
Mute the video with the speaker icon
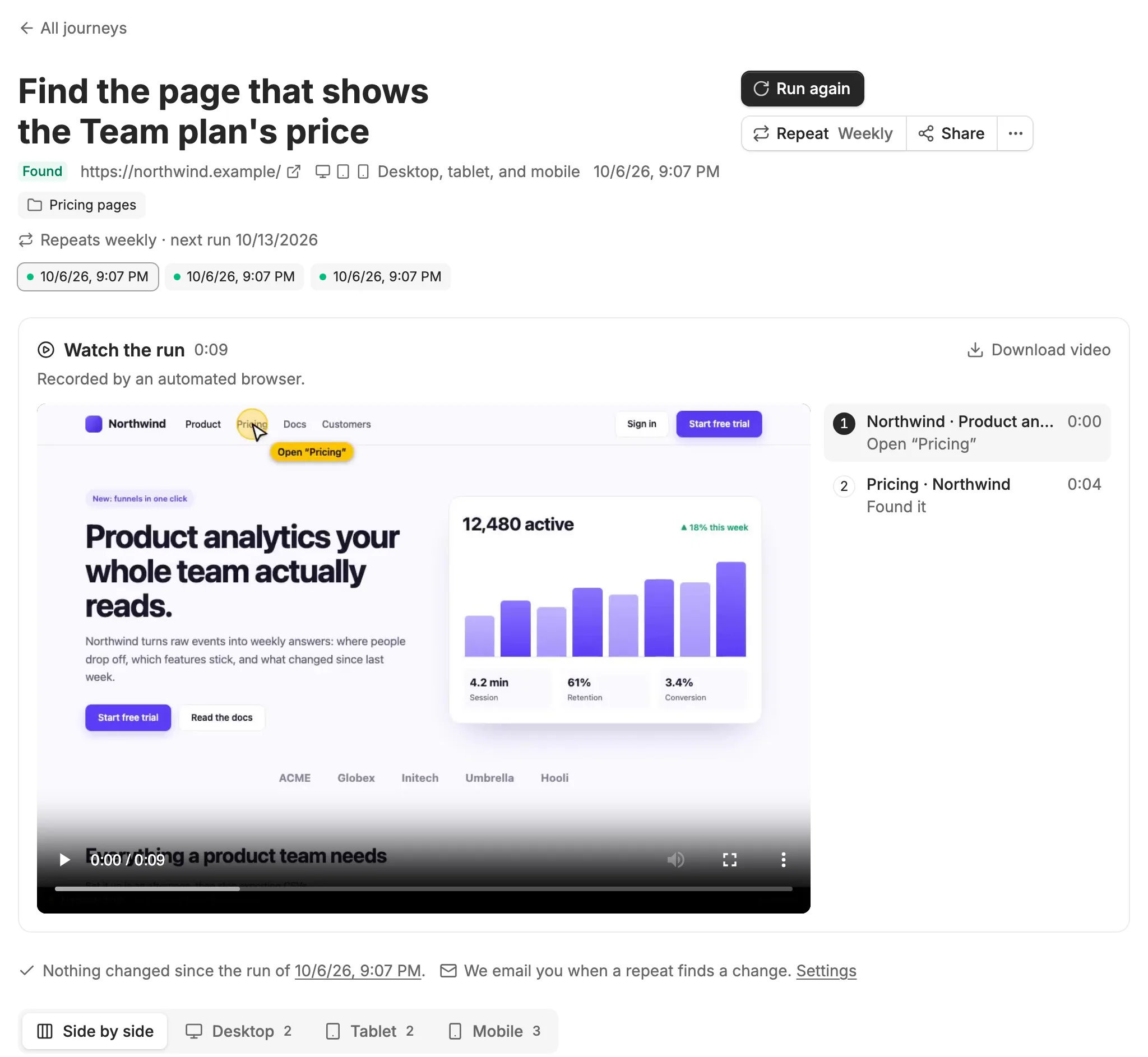[x=675, y=860]
